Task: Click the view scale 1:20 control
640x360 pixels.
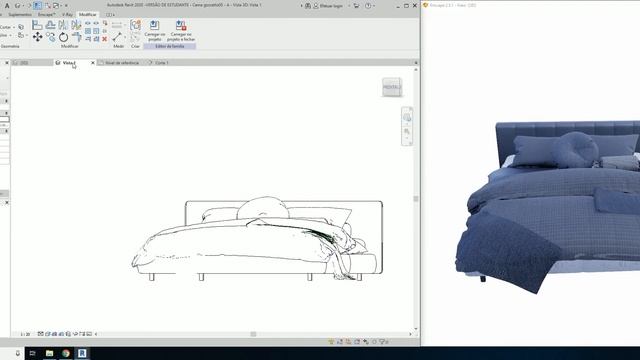Action: click(25, 334)
